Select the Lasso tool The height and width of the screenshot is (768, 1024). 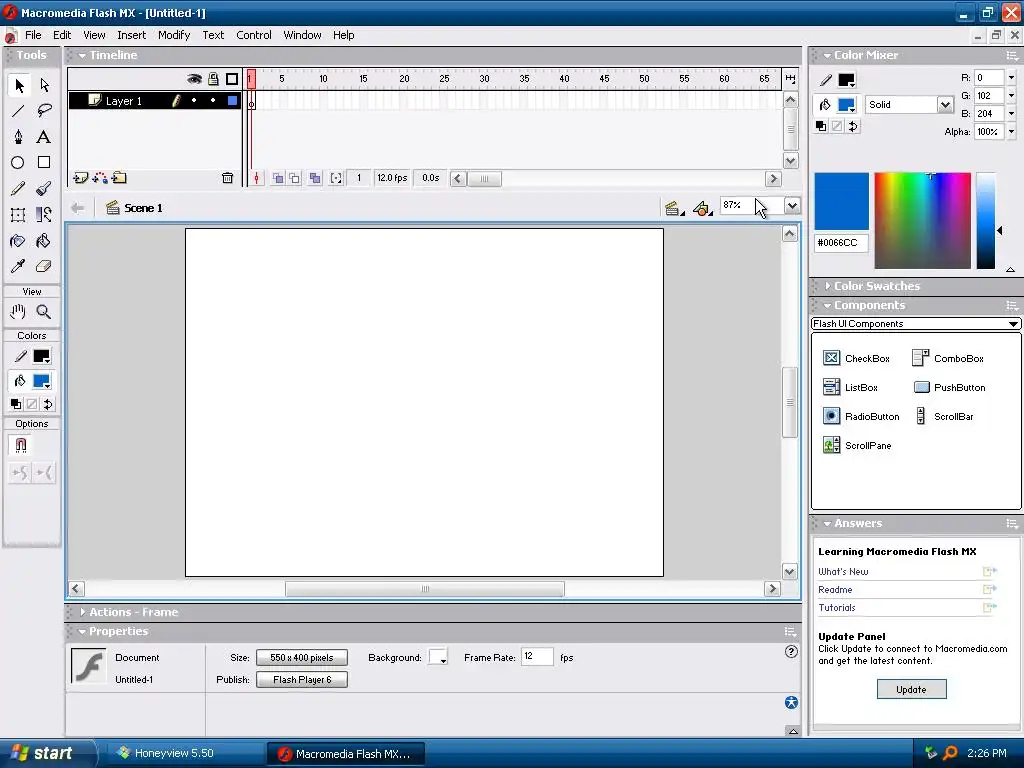[44, 111]
